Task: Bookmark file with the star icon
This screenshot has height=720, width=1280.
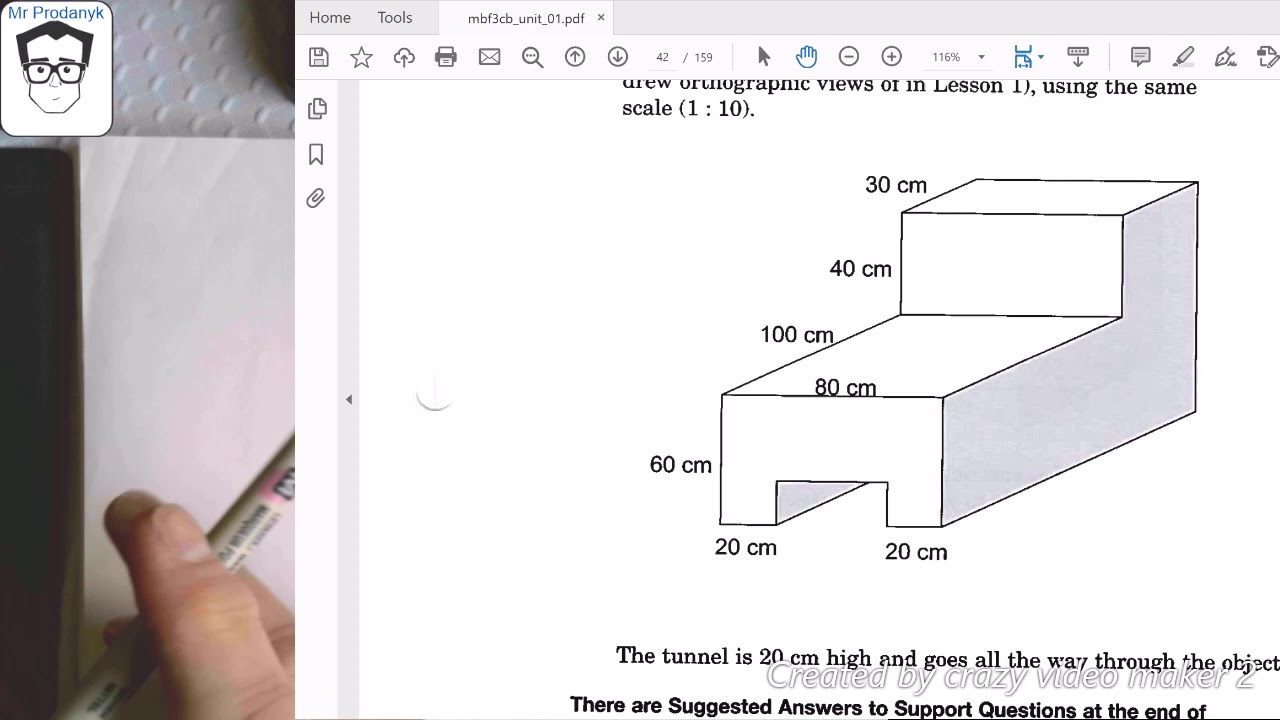Action: click(361, 57)
